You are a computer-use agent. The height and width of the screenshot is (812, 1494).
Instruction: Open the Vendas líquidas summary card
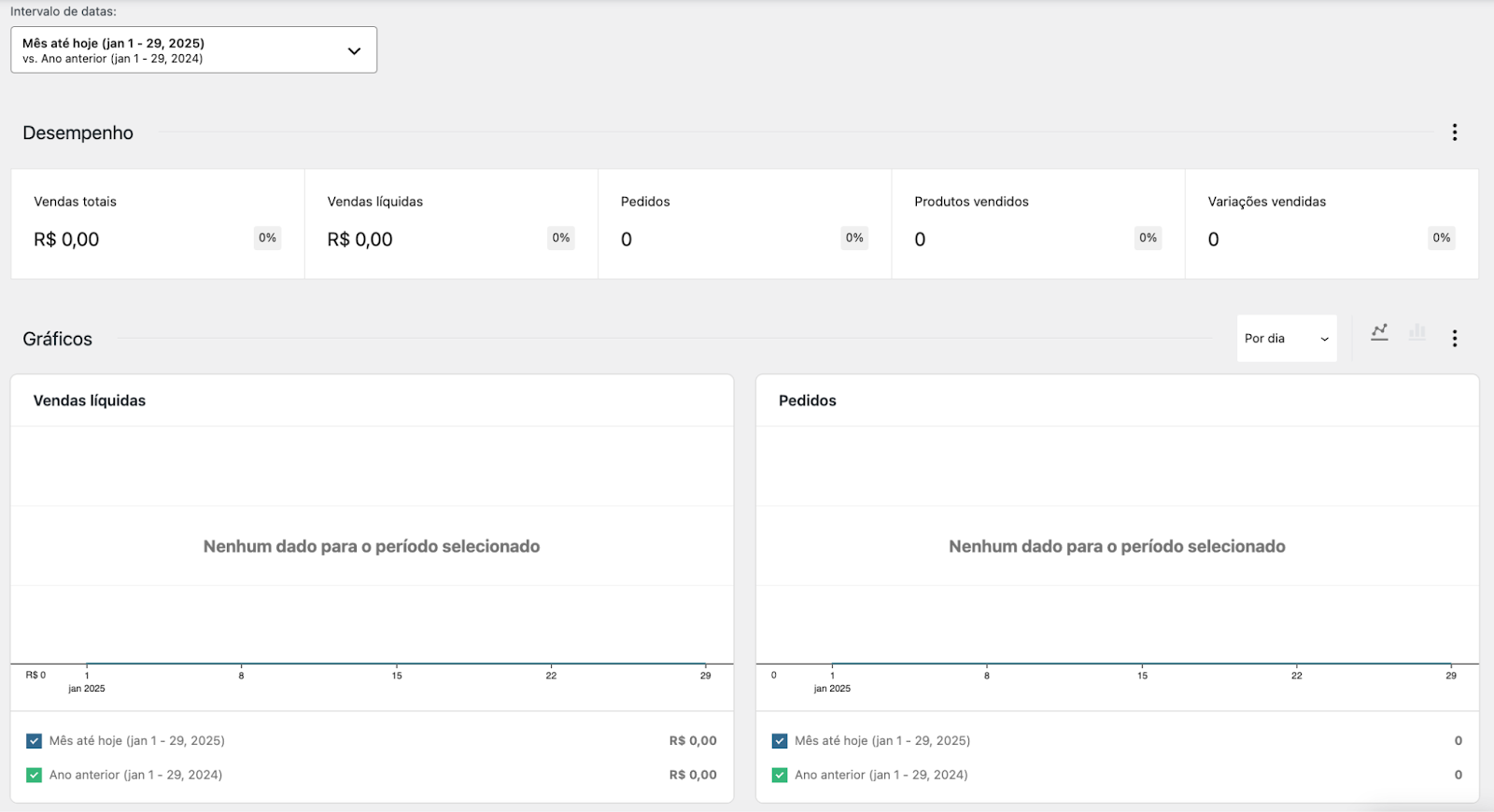pyautogui.click(x=451, y=224)
